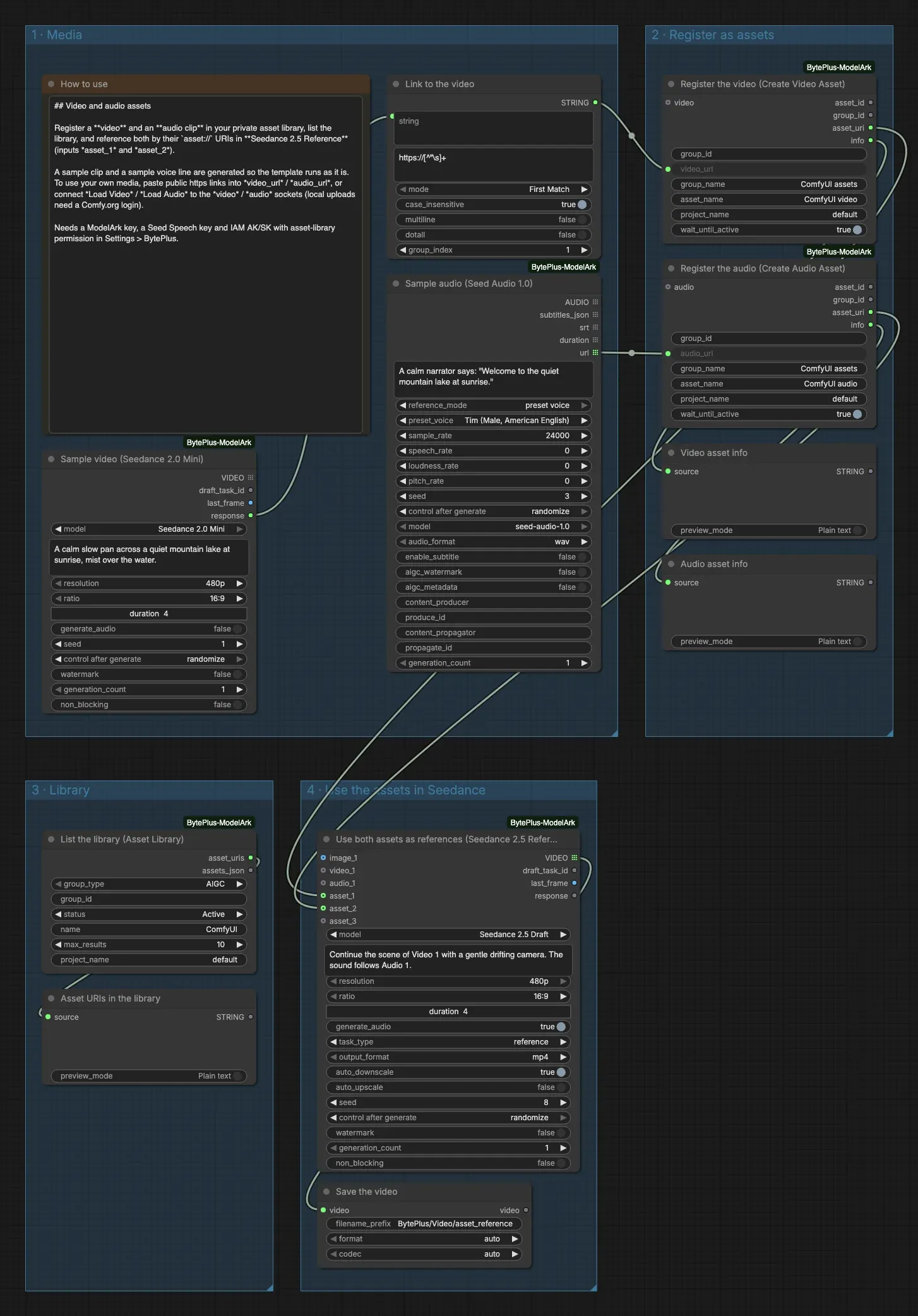Click the regex pattern text box

click(494, 164)
